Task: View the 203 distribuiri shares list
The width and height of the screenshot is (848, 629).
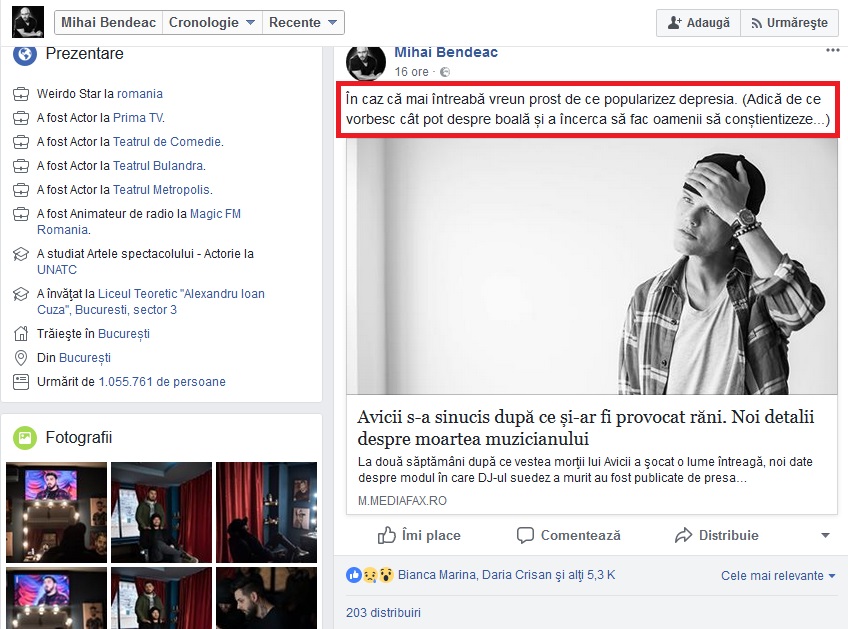Action: [383, 612]
